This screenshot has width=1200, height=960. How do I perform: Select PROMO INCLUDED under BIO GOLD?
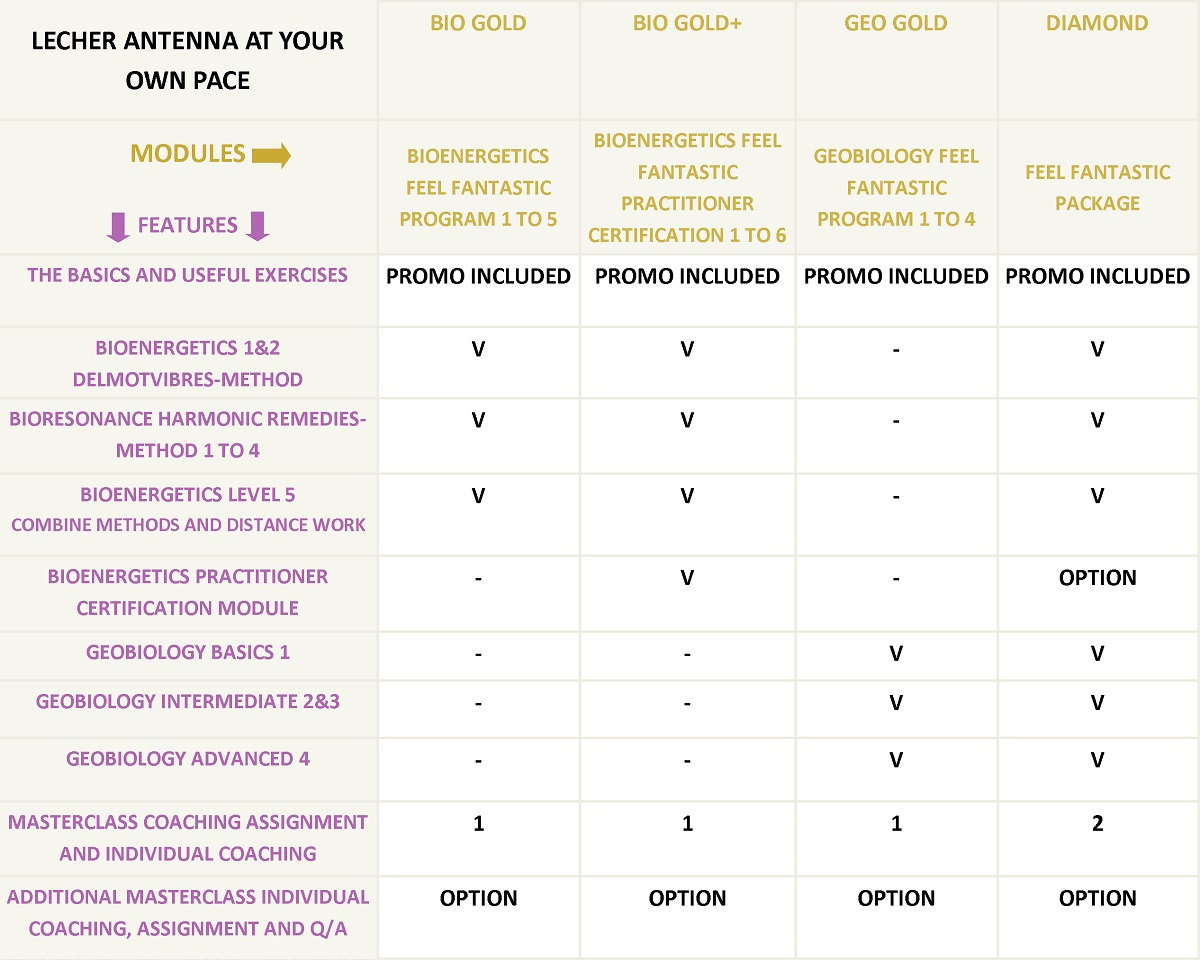pyautogui.click(x=478, y=276)
